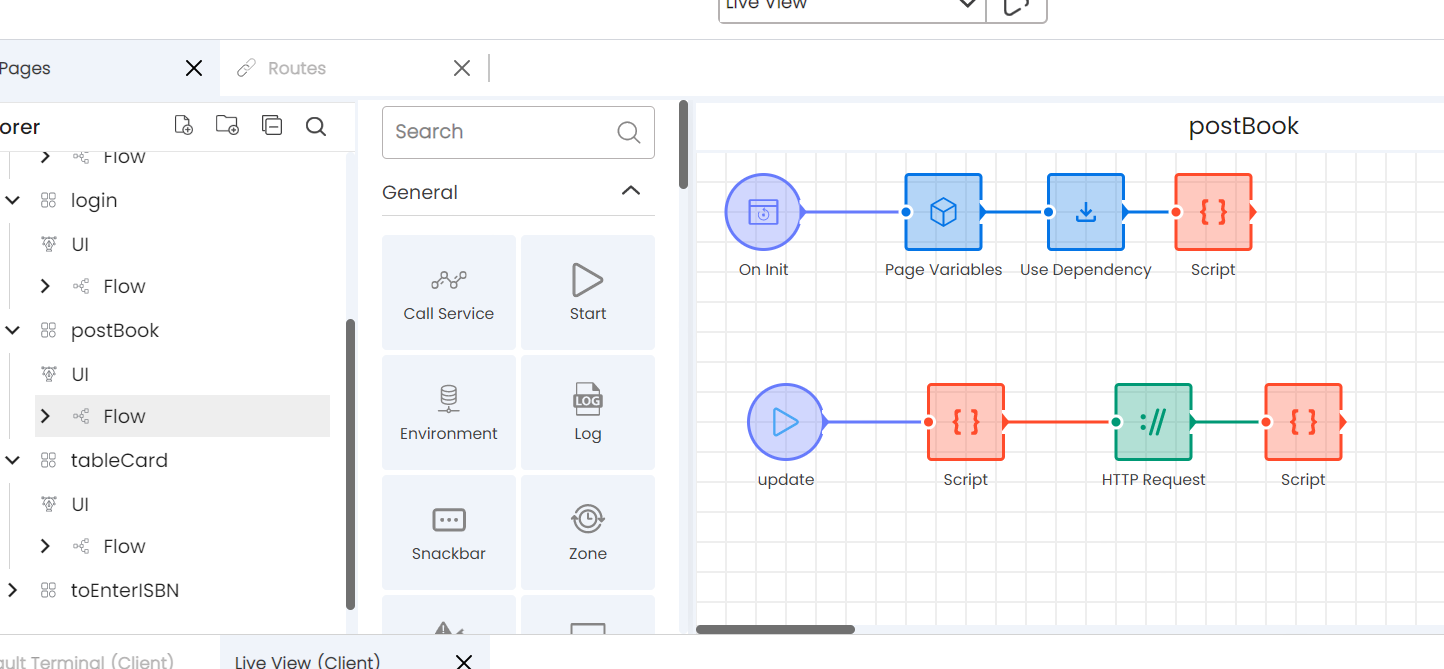Select the login page in explorer
The image size is (1444, 669).
tap(94, 200)
